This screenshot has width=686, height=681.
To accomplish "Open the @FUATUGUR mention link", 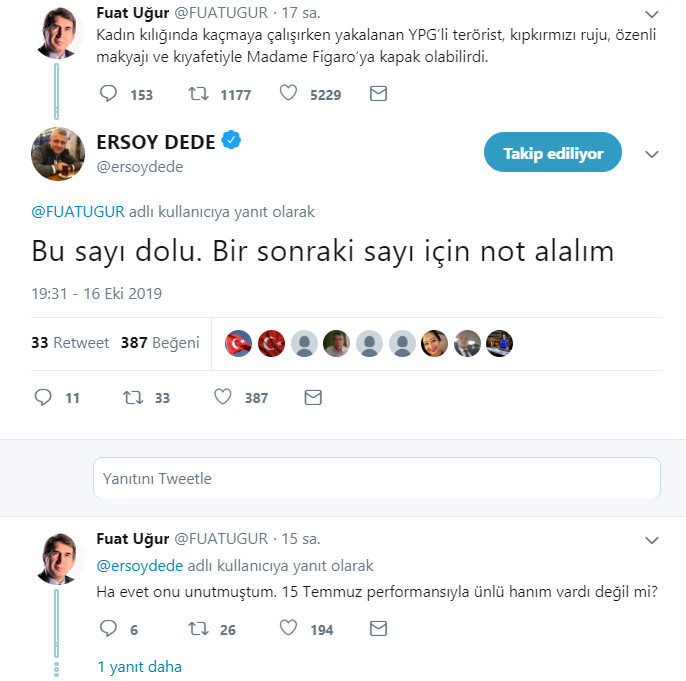I will [x=78, y=212].
